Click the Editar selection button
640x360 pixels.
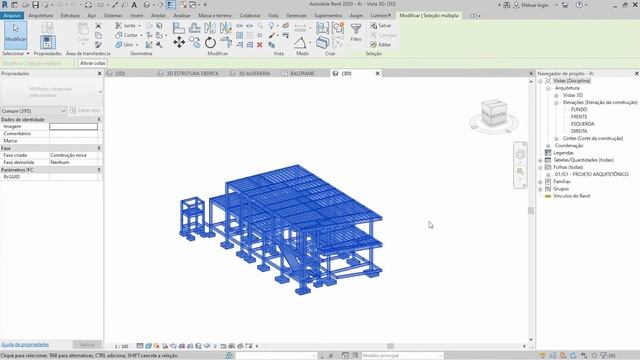(381, 44)
